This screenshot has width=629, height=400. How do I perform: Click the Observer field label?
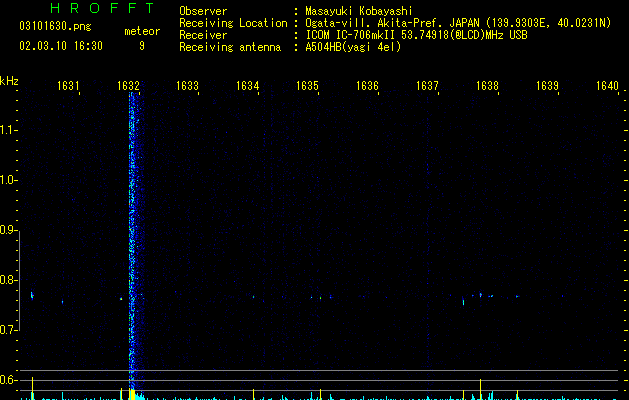[x=203, y=11]
